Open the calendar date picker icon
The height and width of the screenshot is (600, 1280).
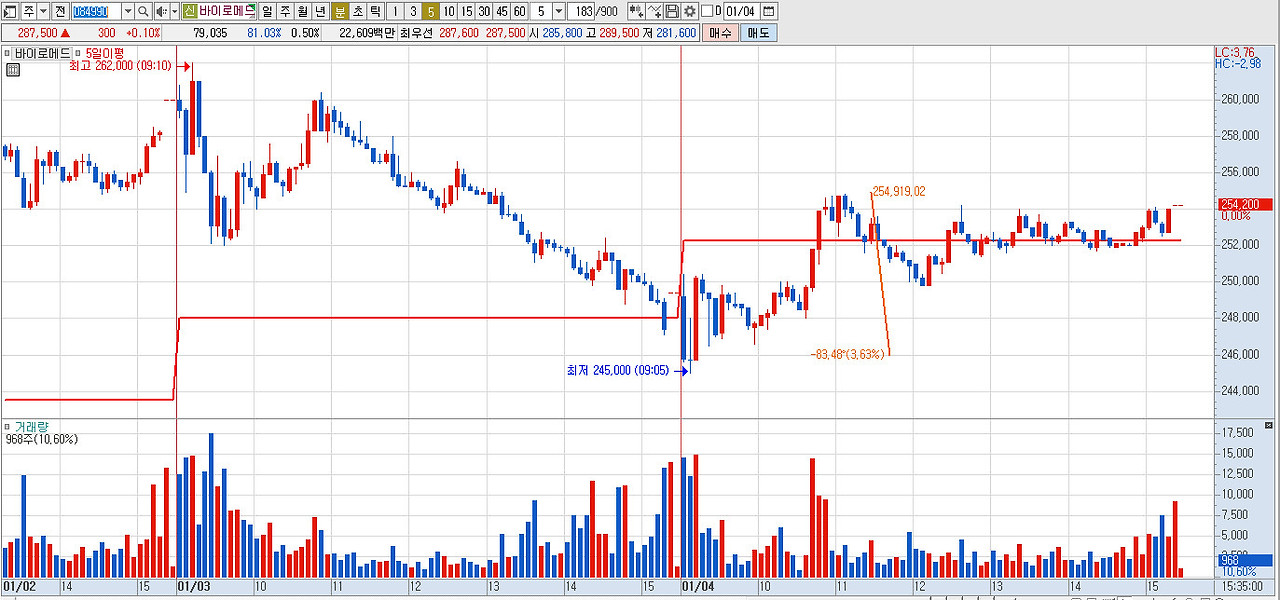(769, 11)
